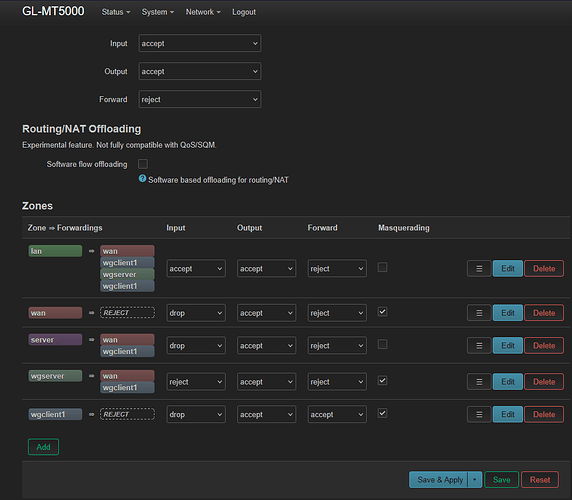Click the drag handle icon for wan zone
Image resolution: width=572 pixels, height=500 pixels.
click(479, 313)
